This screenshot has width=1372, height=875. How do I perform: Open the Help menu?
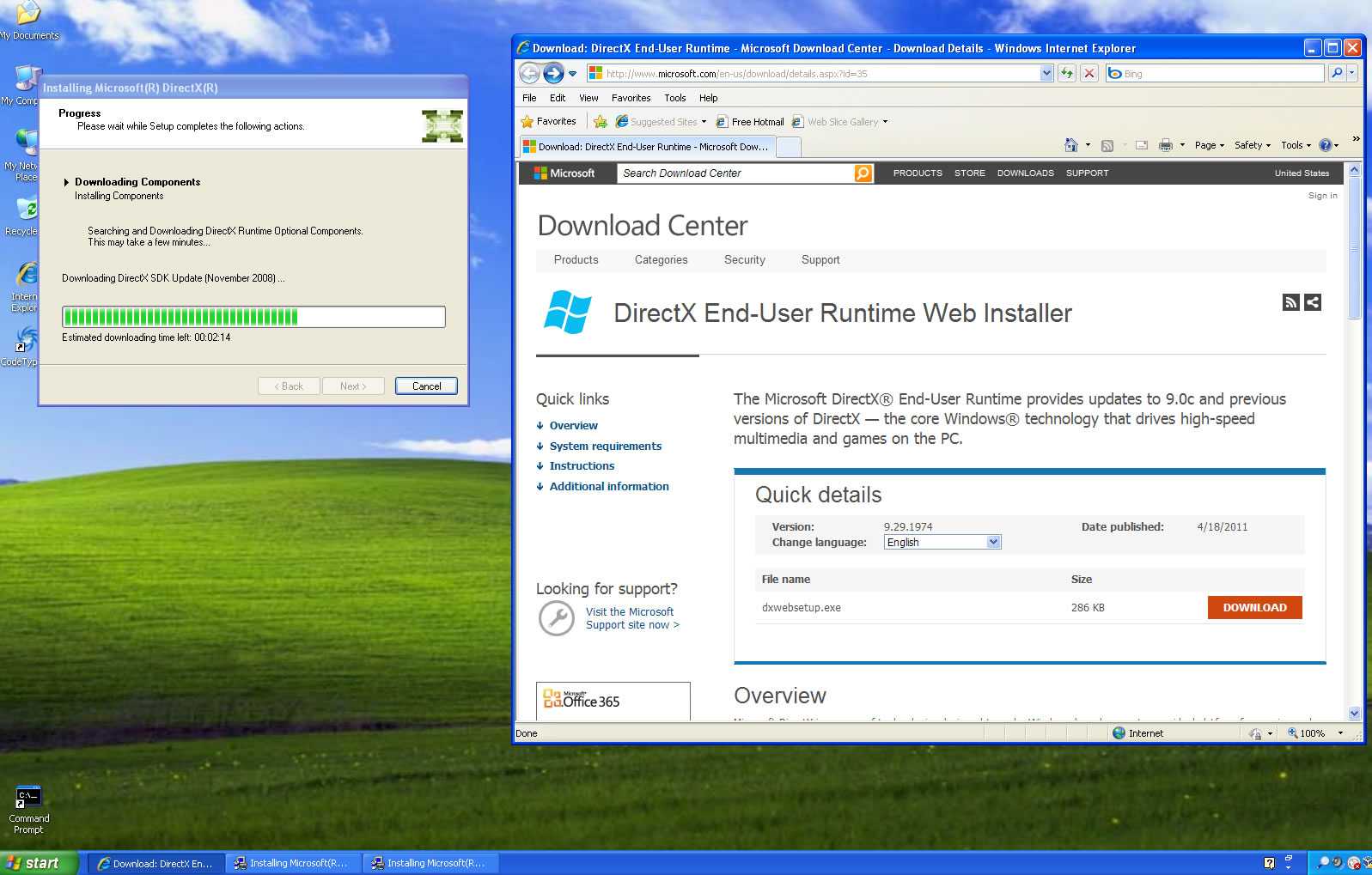[708, 98]
